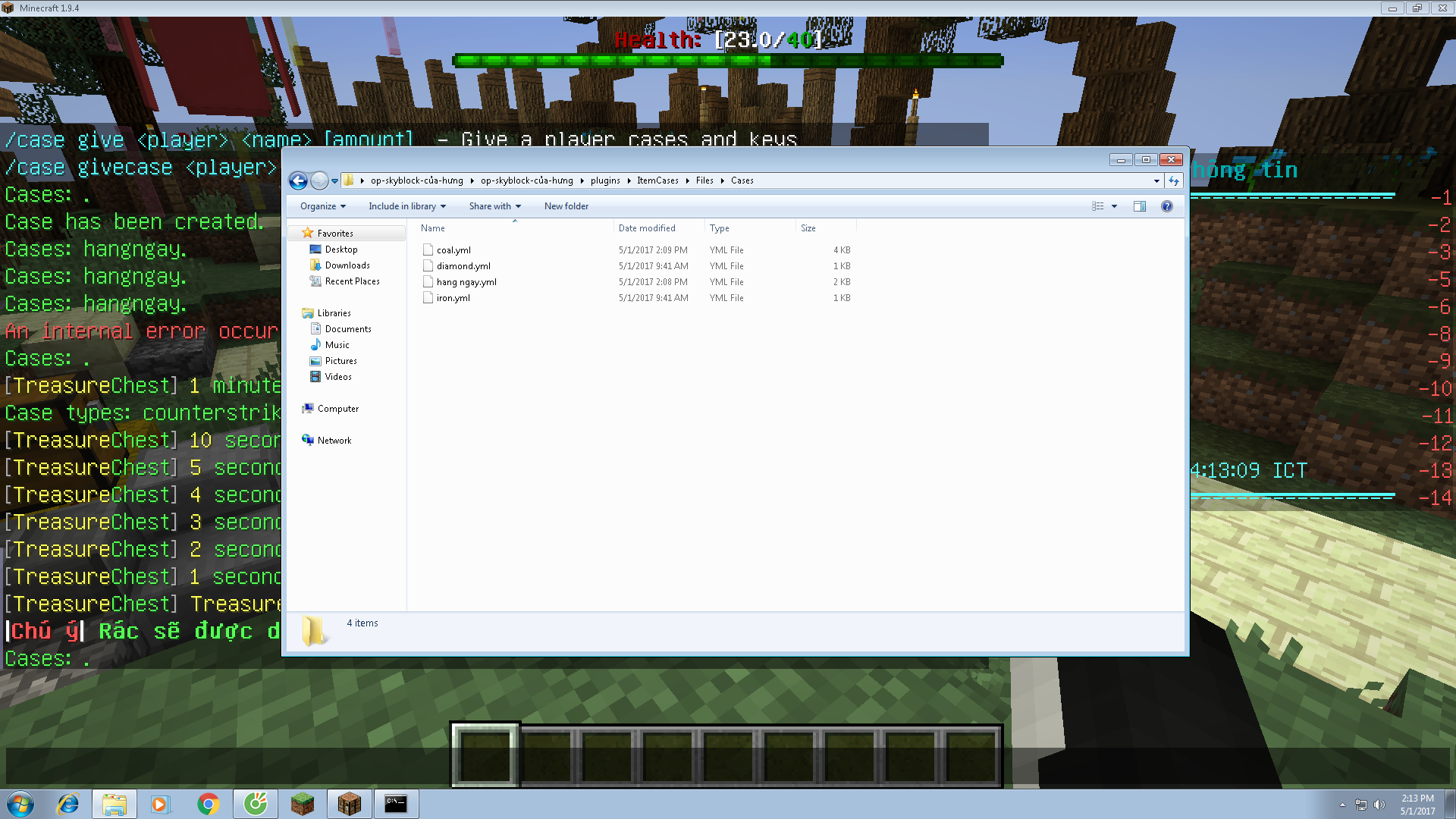Click the New folder button
The width and height of the screenshot is (1456, 819).
click(x=566, y=206)
